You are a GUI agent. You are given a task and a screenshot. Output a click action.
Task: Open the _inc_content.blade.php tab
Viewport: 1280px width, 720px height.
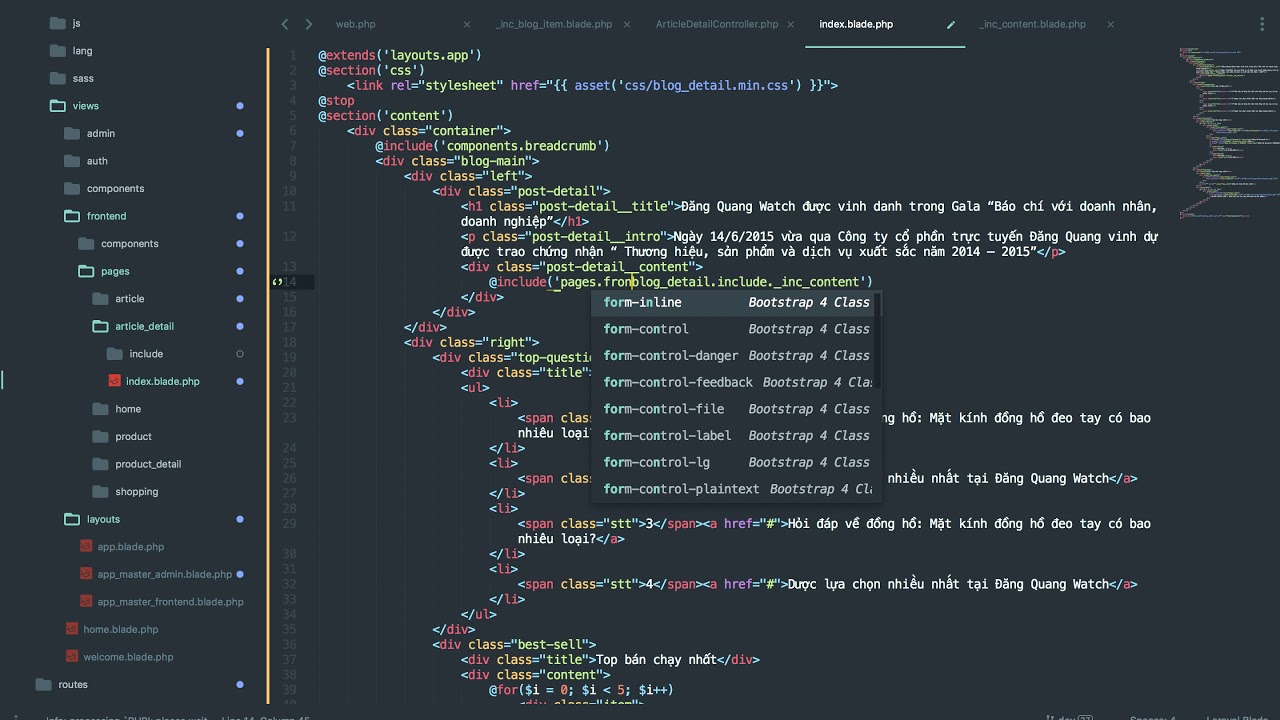1033,24
